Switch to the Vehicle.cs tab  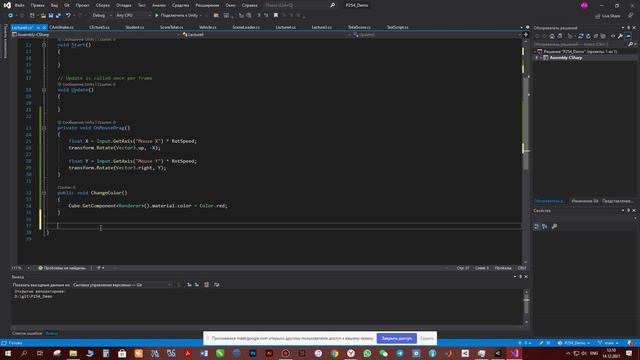tap(207, 27)
